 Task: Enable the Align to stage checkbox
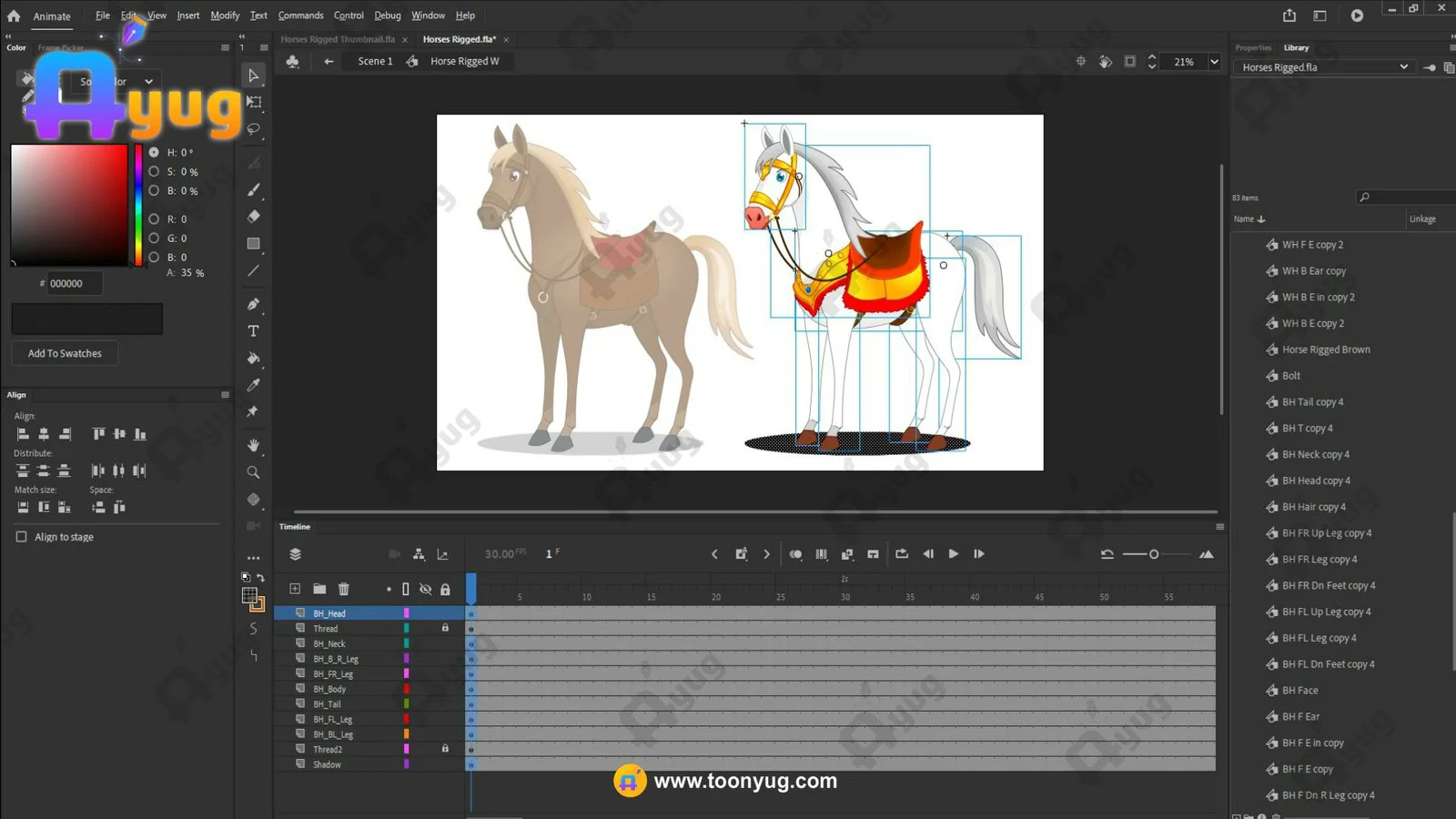[22, 537]
